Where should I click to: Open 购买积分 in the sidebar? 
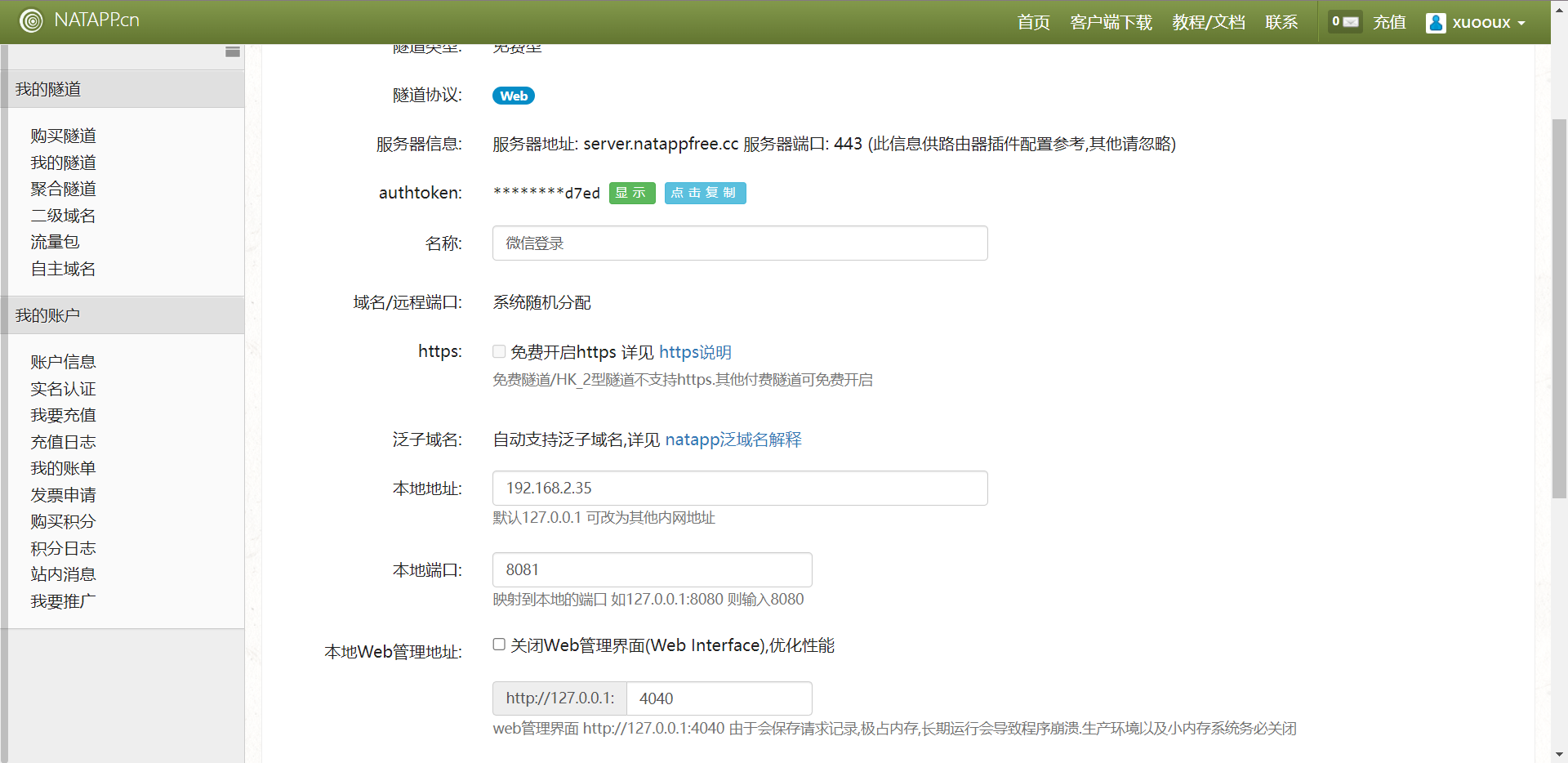tap(64, 521)
